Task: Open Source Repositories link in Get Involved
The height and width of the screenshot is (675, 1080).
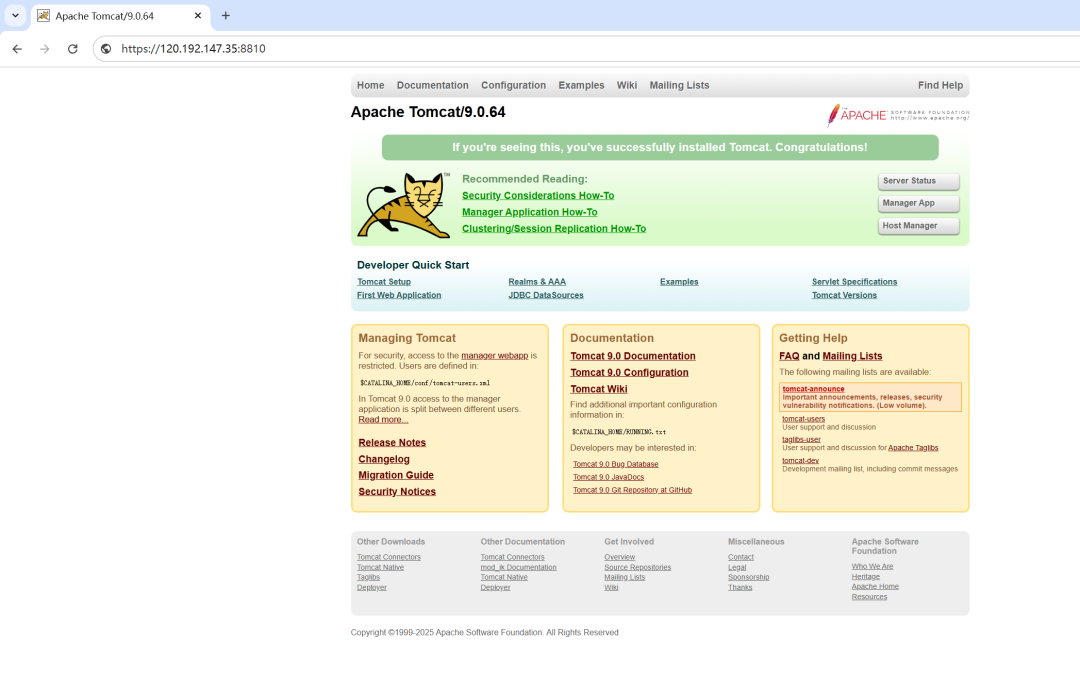Action: (637, 568)
